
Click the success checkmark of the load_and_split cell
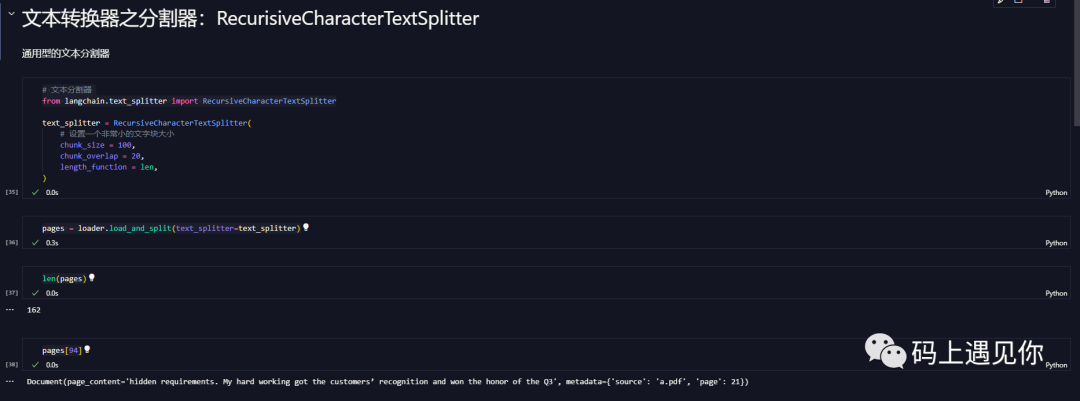36,242
